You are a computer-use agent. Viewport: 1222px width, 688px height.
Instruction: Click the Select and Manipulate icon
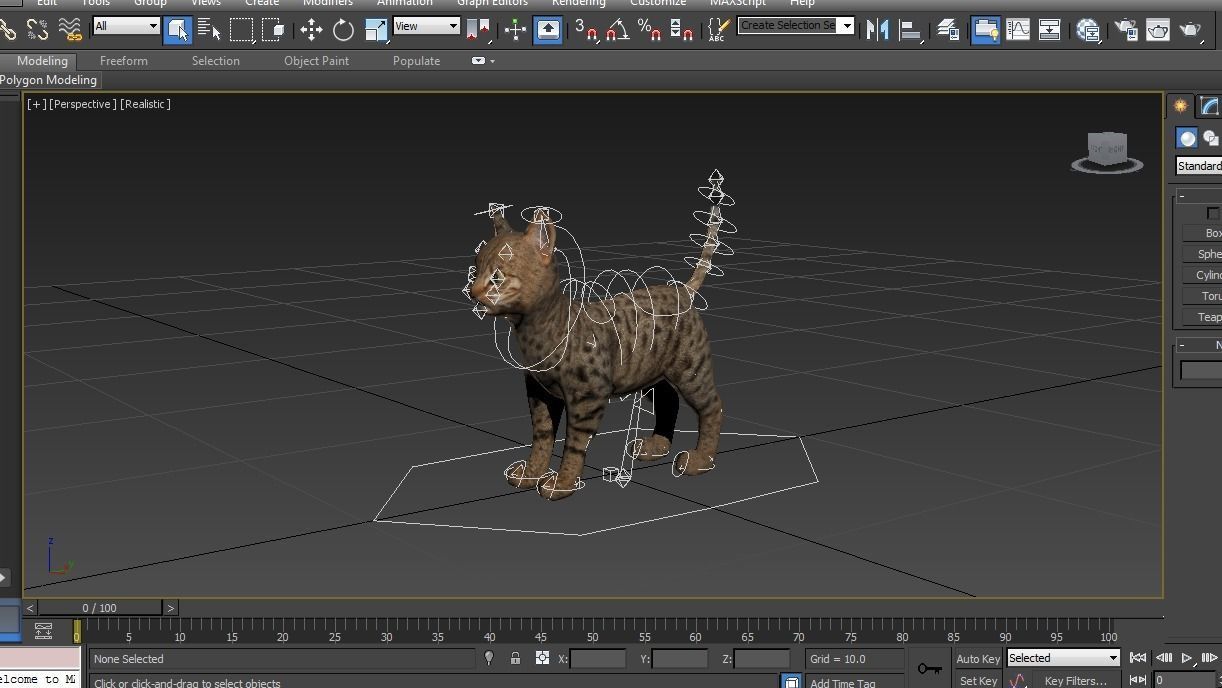(515, 30)
